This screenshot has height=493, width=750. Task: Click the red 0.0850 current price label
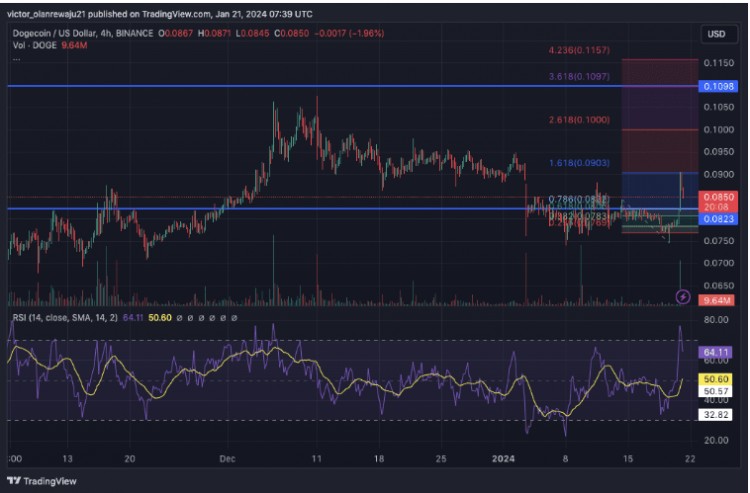pyautogui.click(x=717, y=197)
